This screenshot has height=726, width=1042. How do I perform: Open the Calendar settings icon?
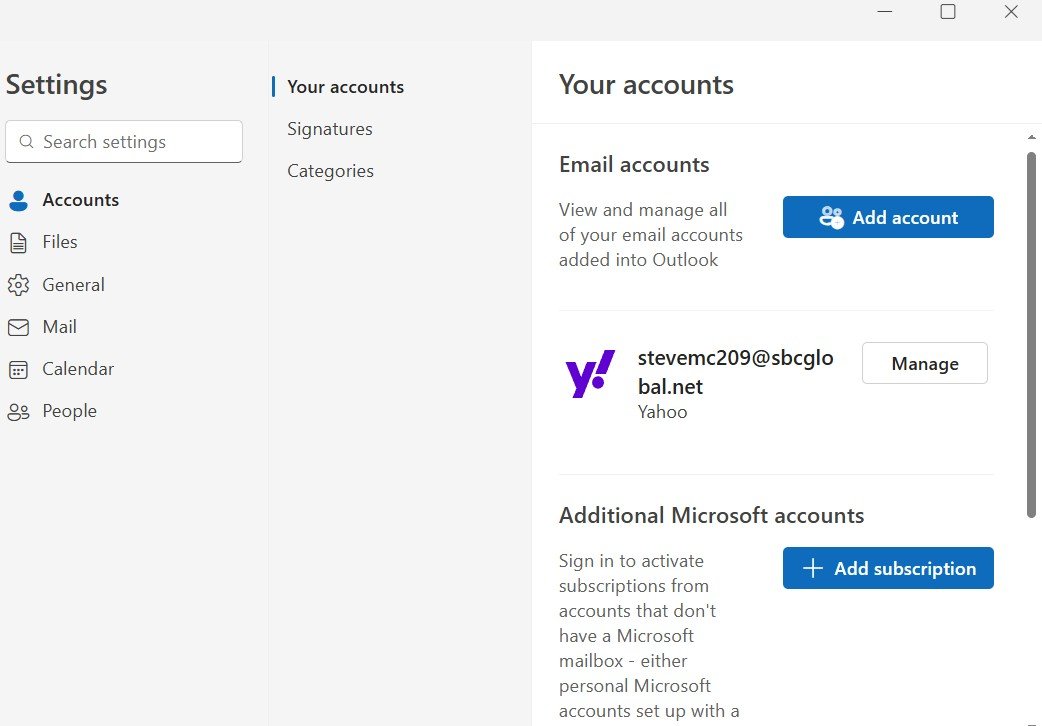click(18, 369)
